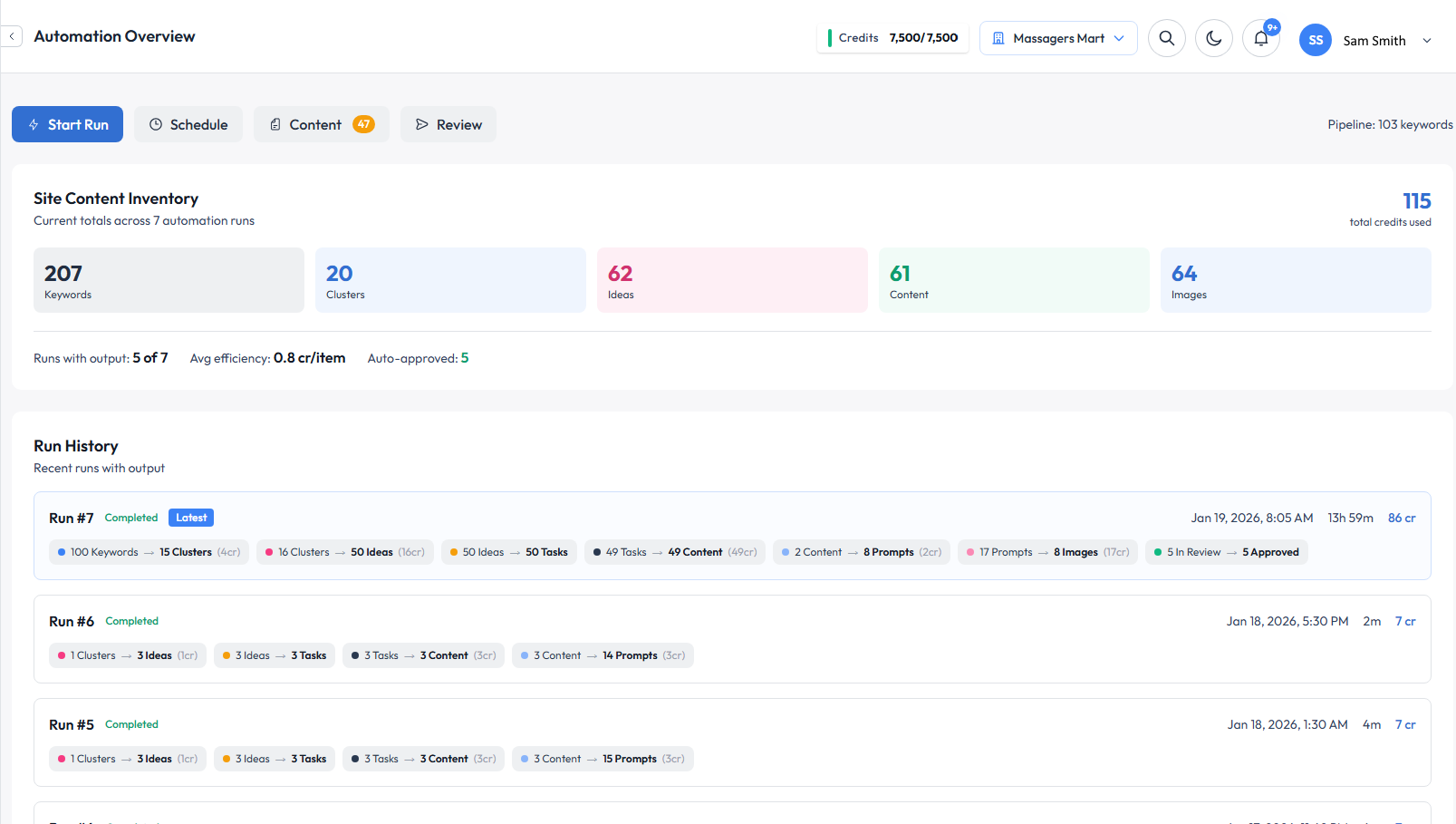Click the search magnifier icon
Image resolution: width=1456 pixels, height=824 pixels.
click(1166, 38)
